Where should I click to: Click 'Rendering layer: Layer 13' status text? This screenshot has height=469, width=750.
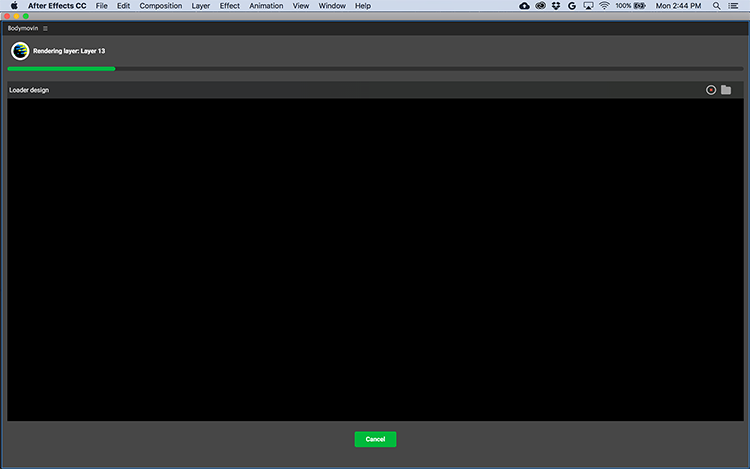[x=69, y=51]
